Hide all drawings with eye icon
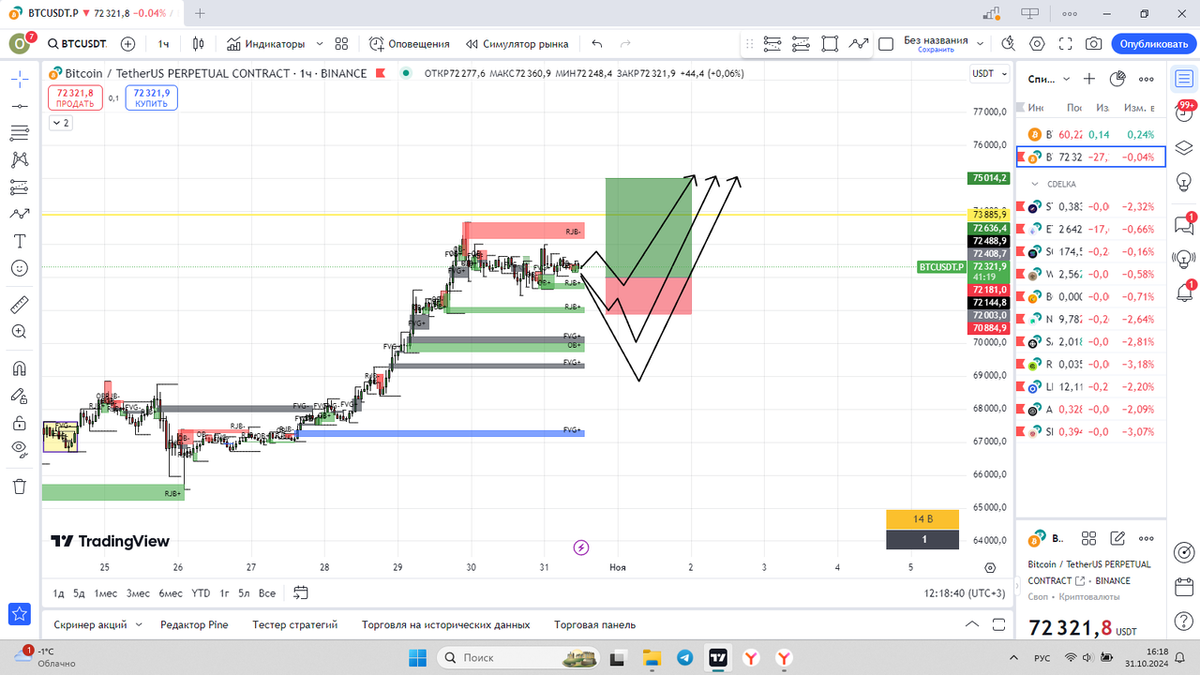 (19, 449)
